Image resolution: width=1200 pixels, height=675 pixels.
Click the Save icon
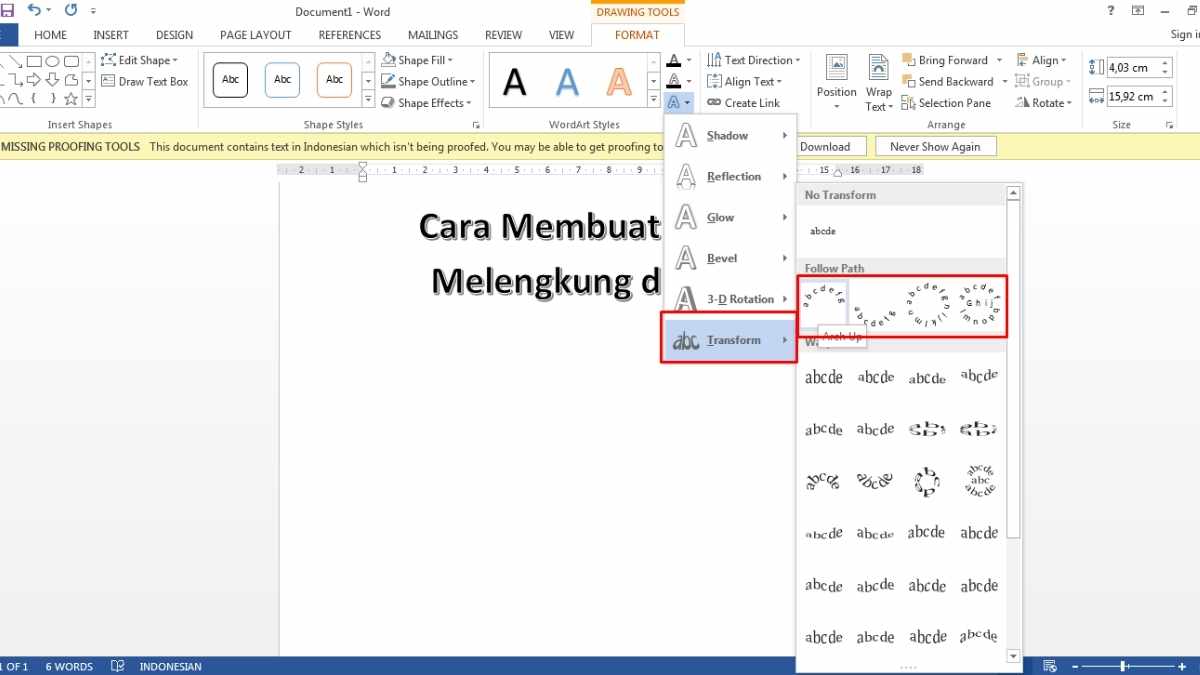[x=8, y=10]
